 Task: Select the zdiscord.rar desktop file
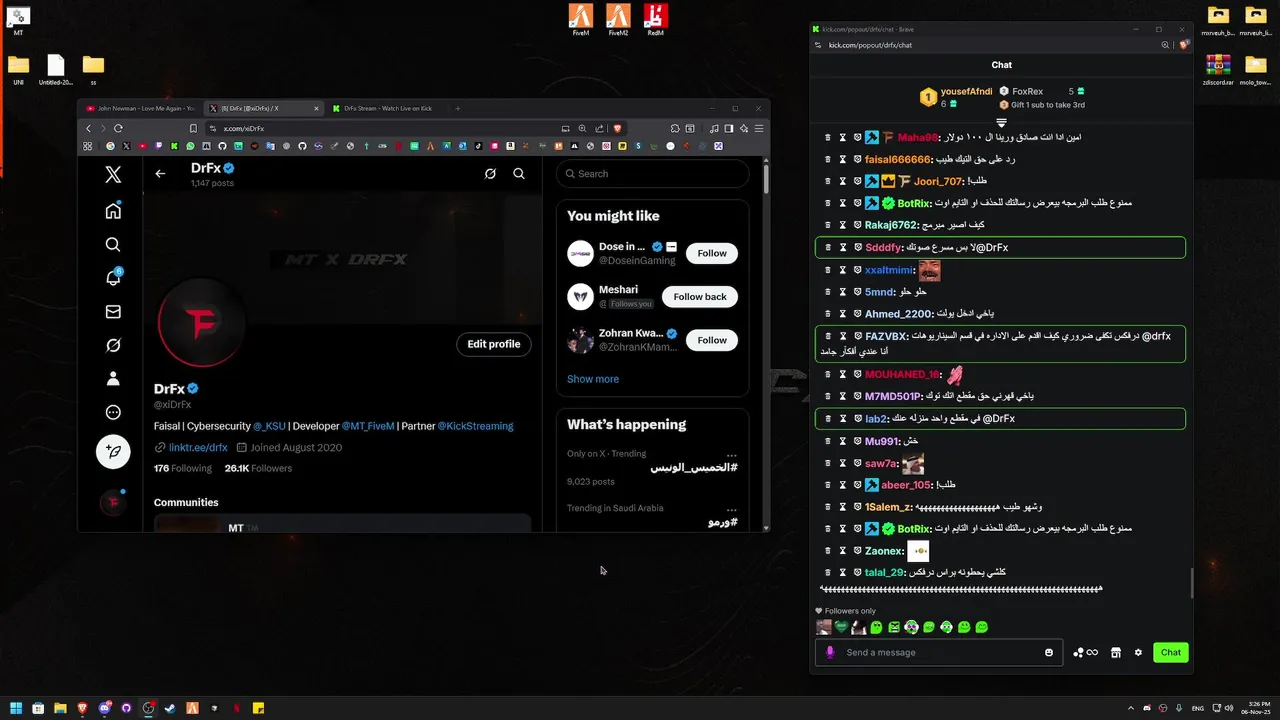(x=1217, y=70)
